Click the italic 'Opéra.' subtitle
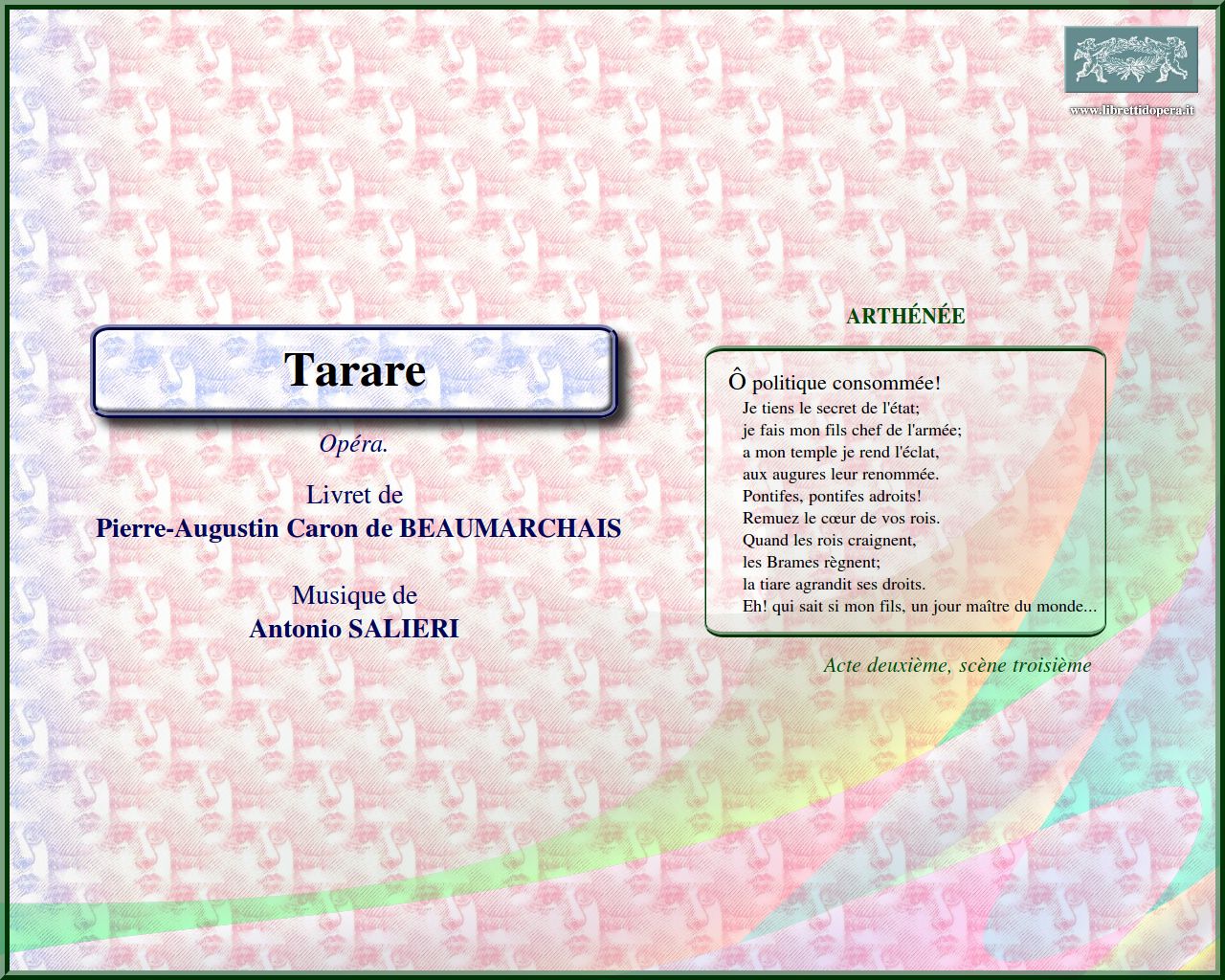The image size is (1225, 980). coord(354,444)
